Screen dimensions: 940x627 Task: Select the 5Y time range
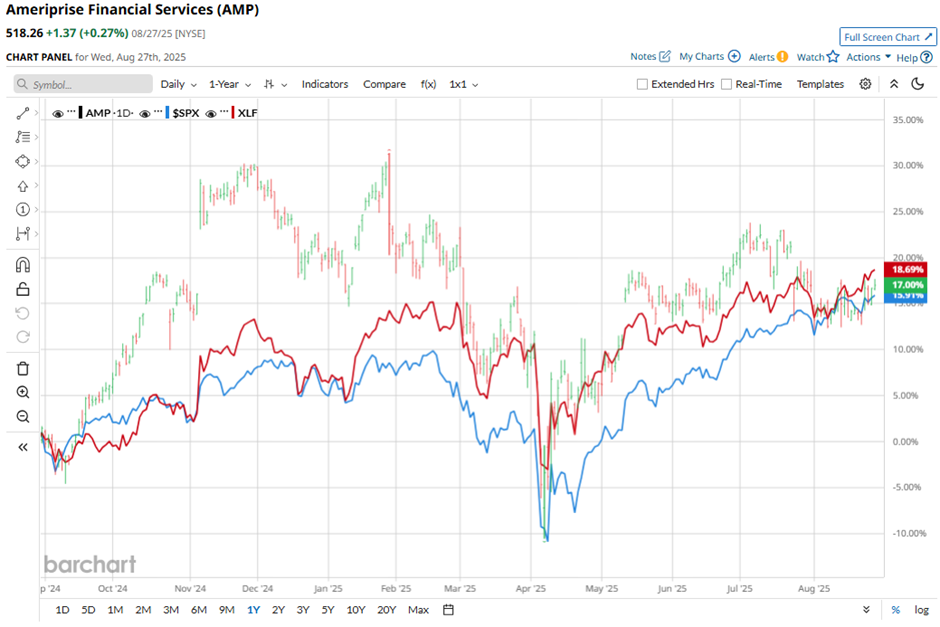click(327, 610)
